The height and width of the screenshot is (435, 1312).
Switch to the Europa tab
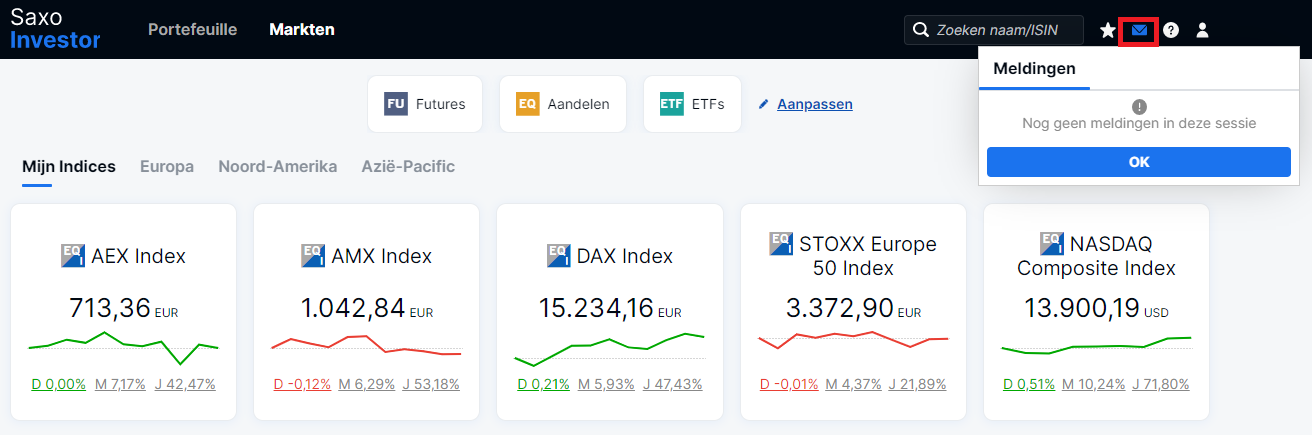167,167
